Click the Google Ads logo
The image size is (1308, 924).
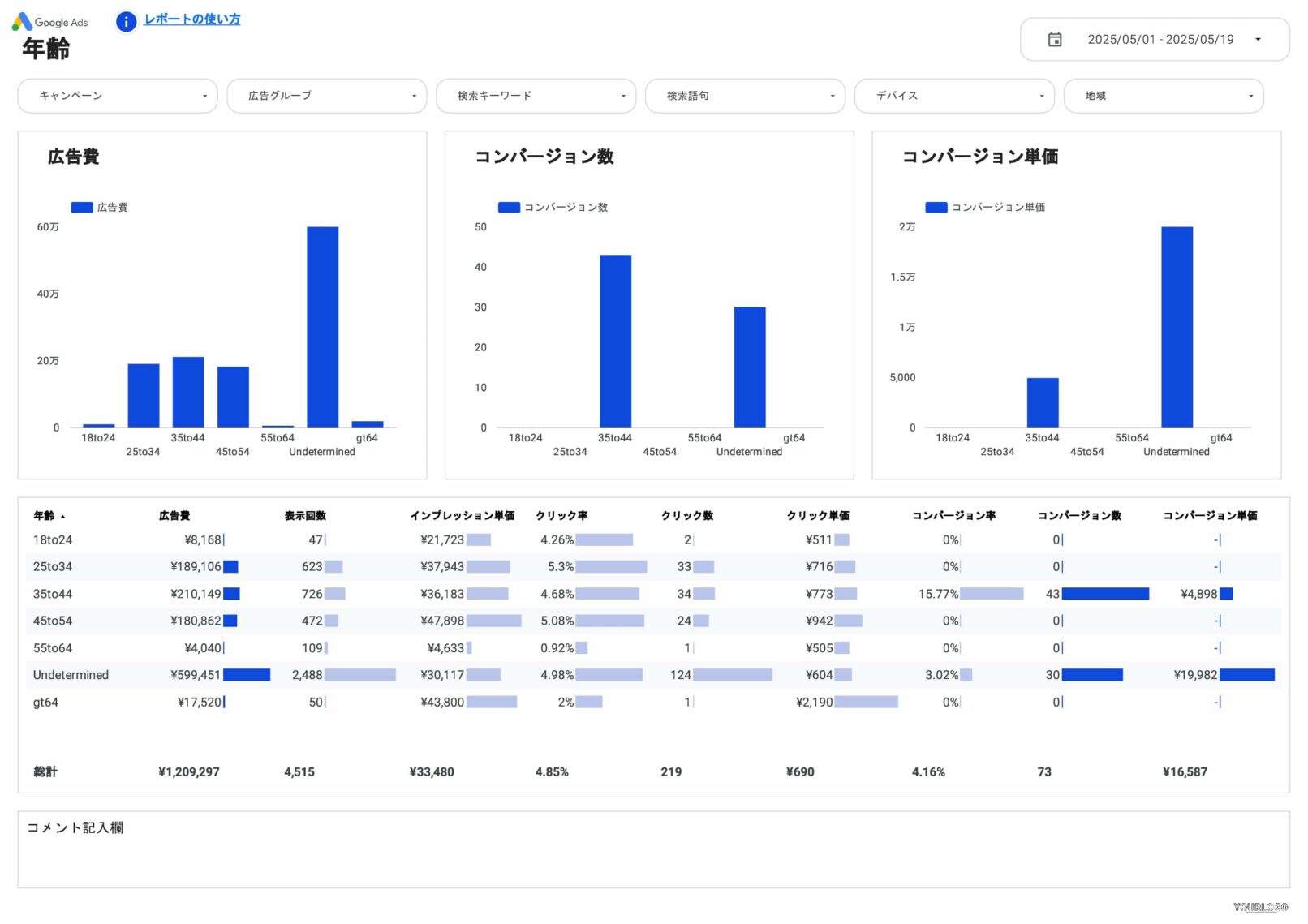click(x=49, y=22)
